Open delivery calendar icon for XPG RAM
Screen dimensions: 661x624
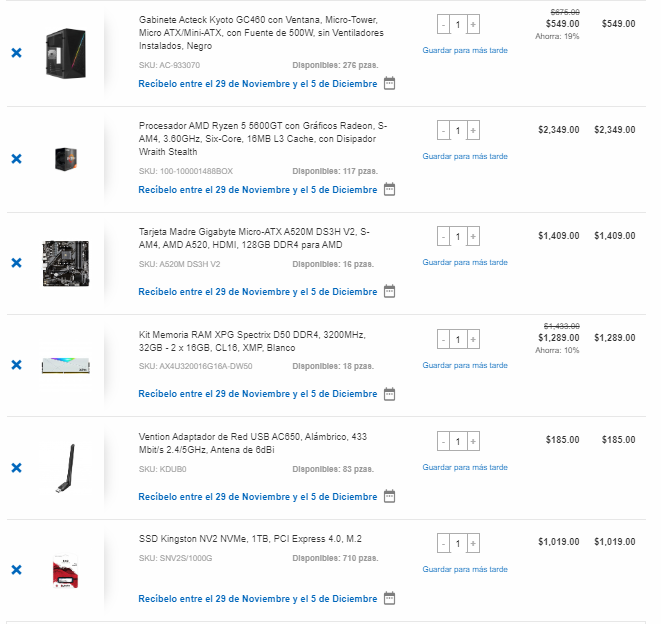tap(390, 394)
